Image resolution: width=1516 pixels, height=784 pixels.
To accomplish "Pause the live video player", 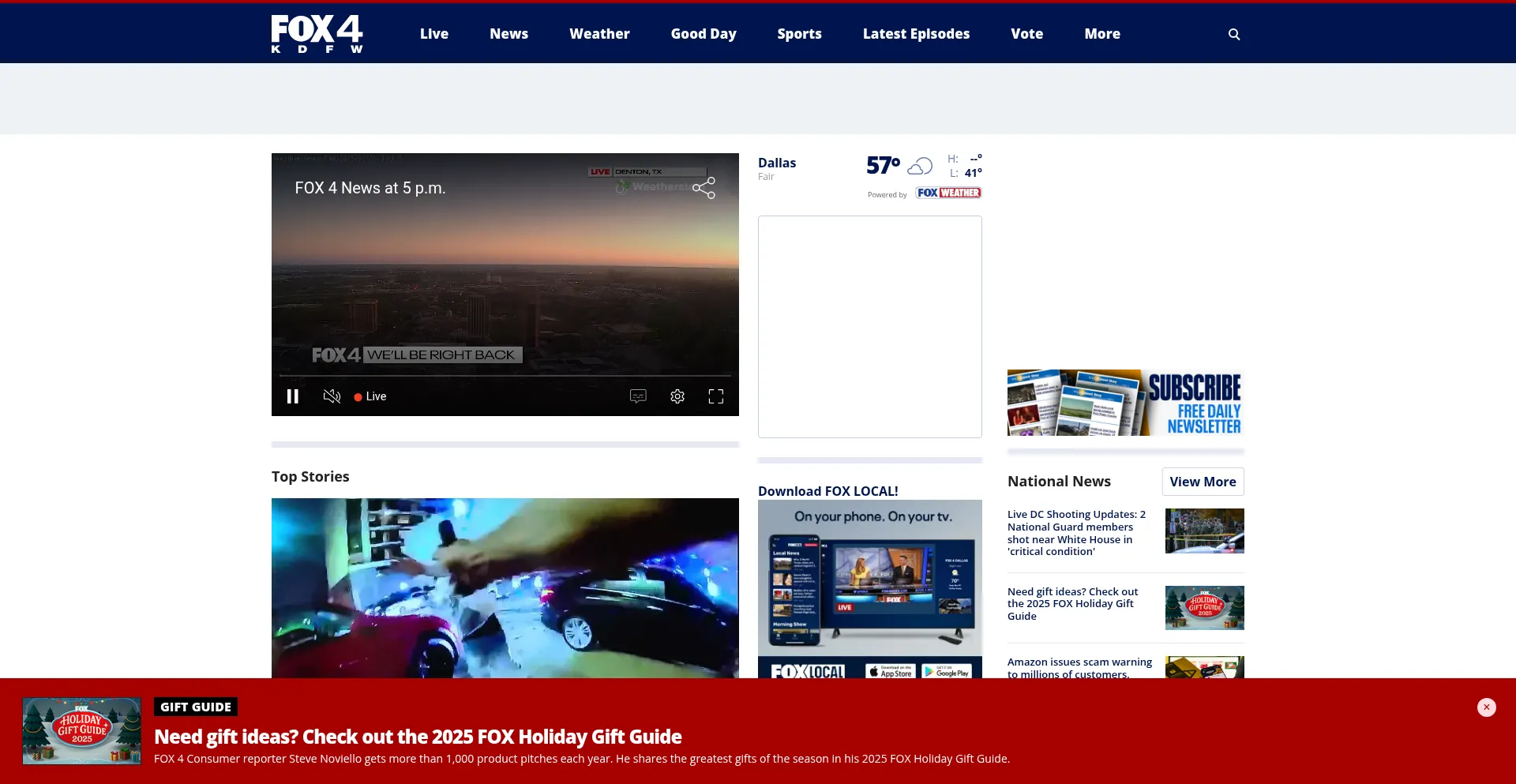I will click(x=293, y=396).
